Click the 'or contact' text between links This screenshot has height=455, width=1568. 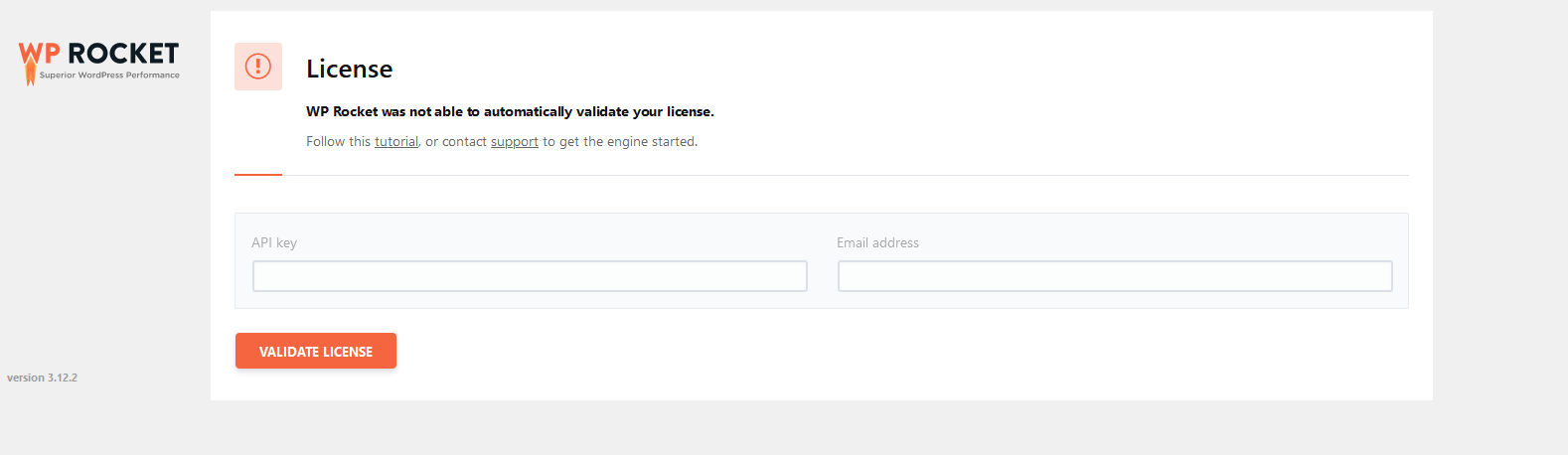pos(456,142)
